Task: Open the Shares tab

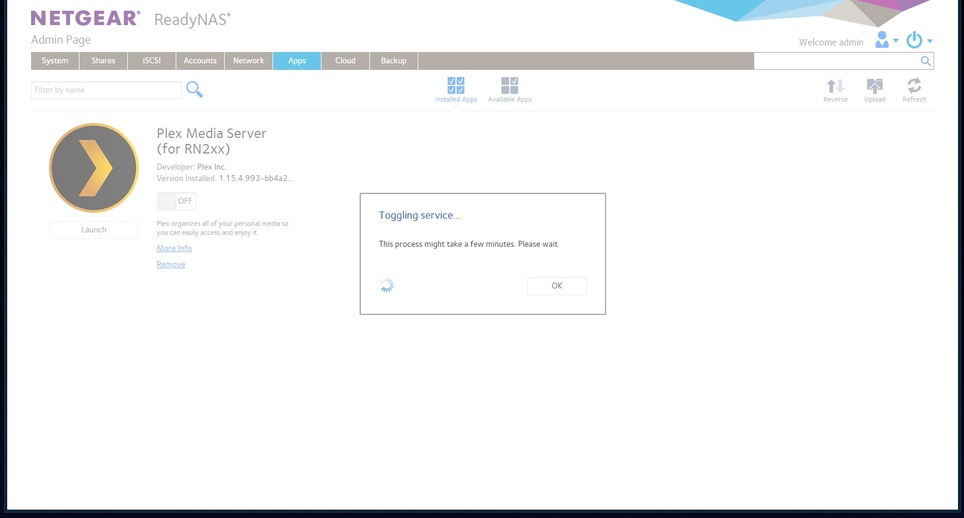Action: (x=103, y=61)
